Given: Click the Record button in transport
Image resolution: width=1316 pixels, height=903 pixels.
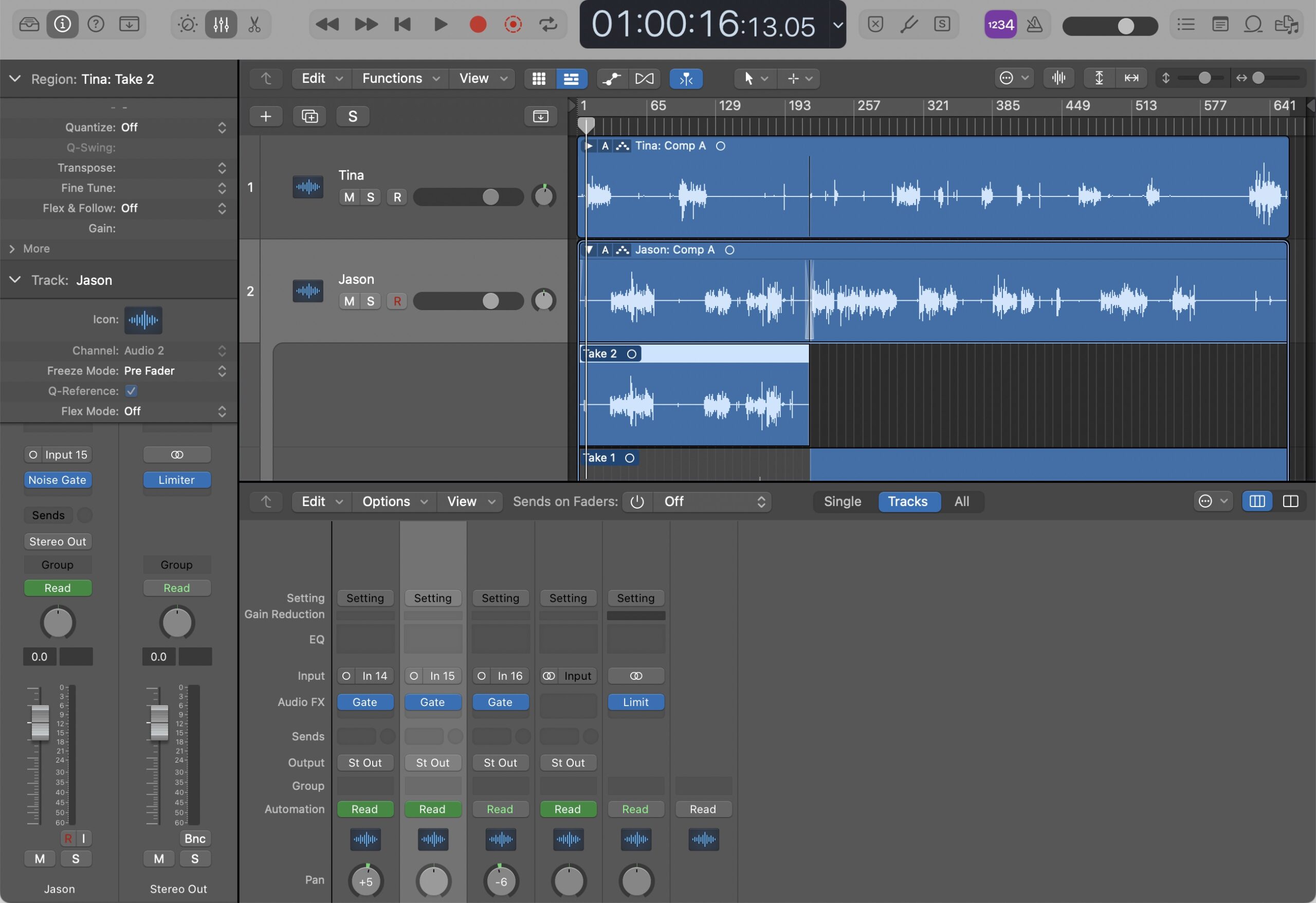Looking at the screenshot, I should coord(478,24).
